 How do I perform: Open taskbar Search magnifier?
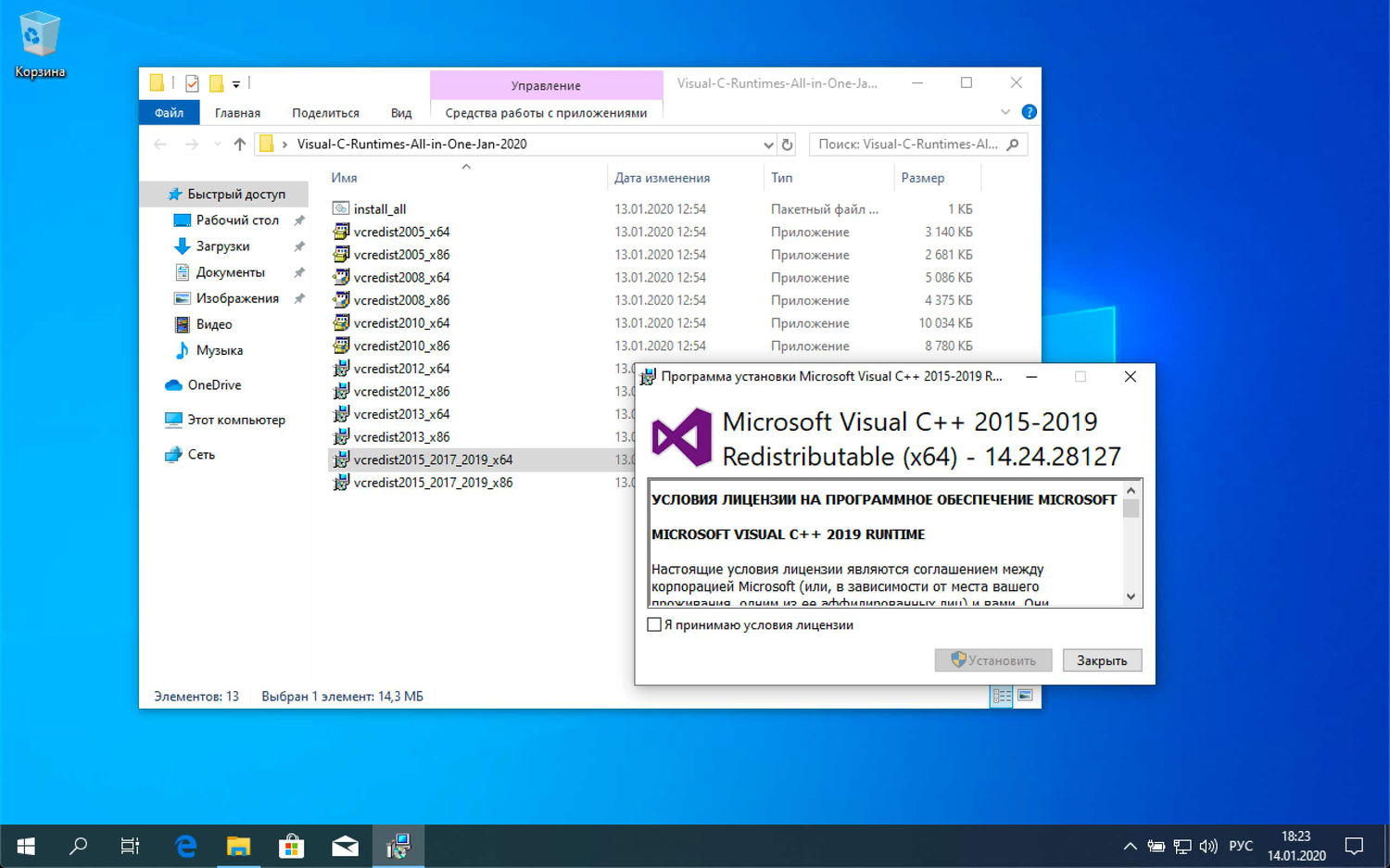(79, 846)
